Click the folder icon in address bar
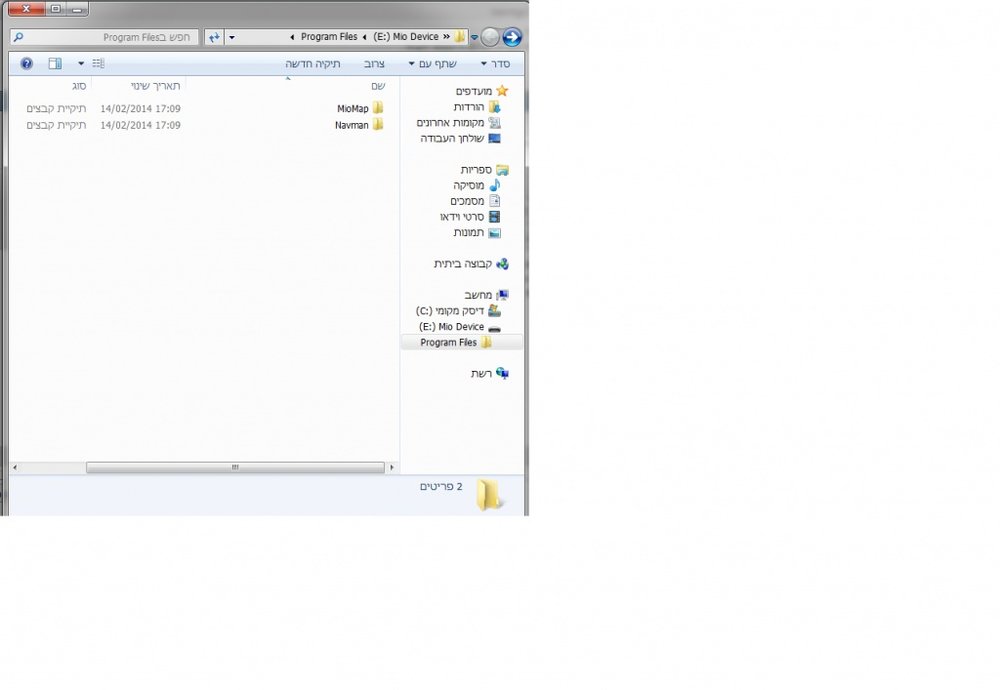Image resolution: width=1000 pixels, height=690 pixels. click(459, 37)
